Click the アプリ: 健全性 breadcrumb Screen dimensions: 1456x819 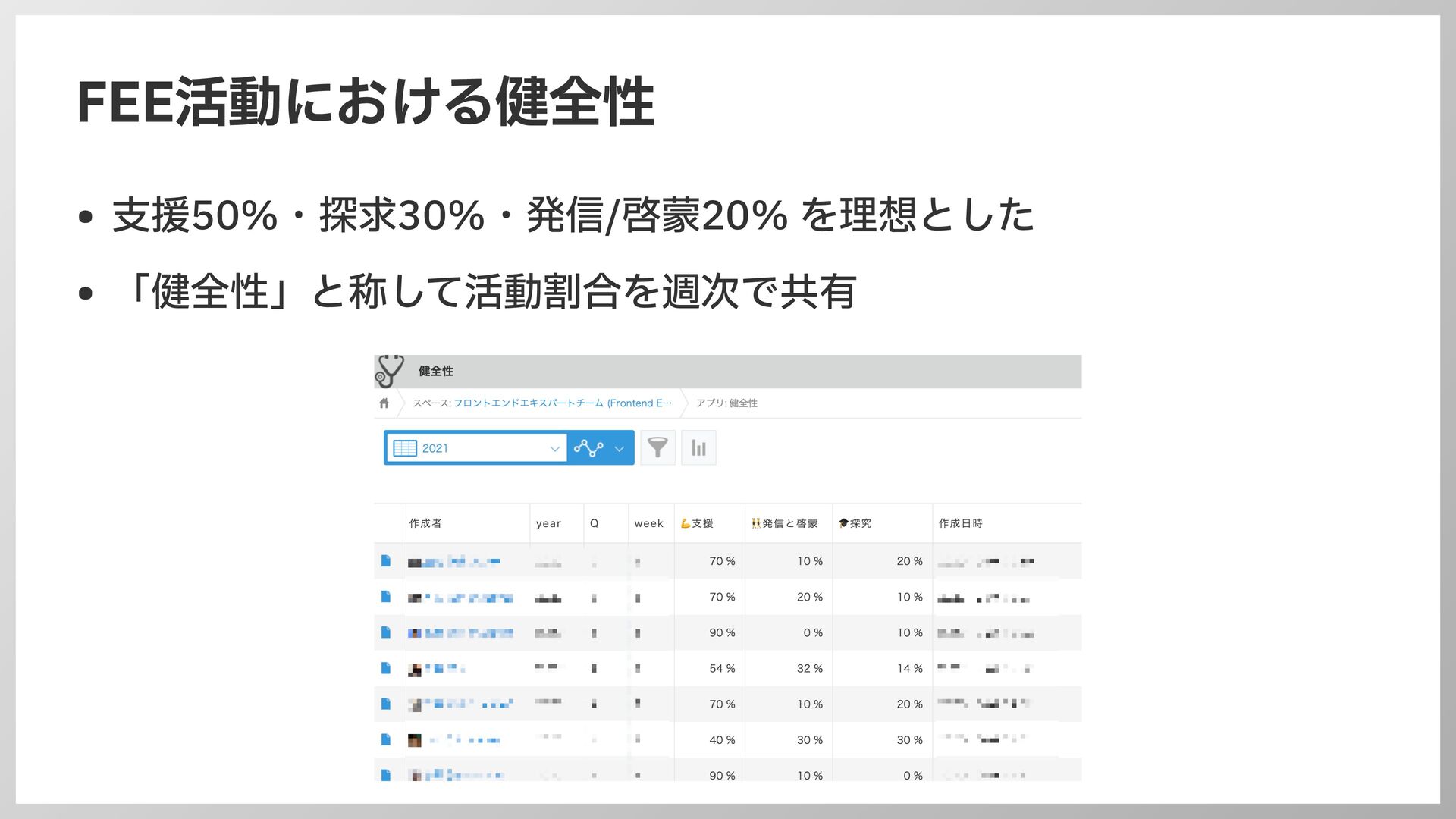click(x=726, y=403)
